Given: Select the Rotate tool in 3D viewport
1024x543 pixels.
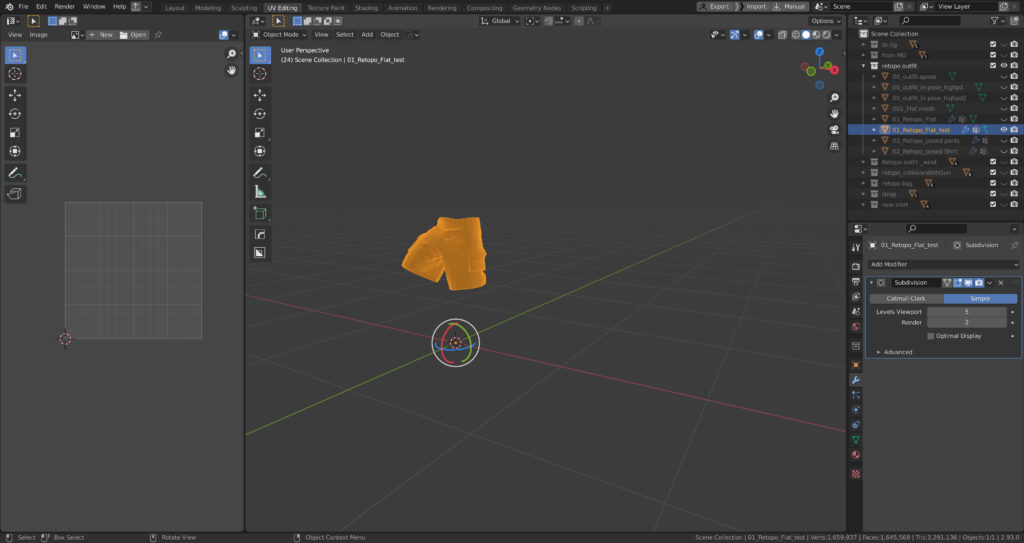Looking at the screenshot, I should [260, 114].
